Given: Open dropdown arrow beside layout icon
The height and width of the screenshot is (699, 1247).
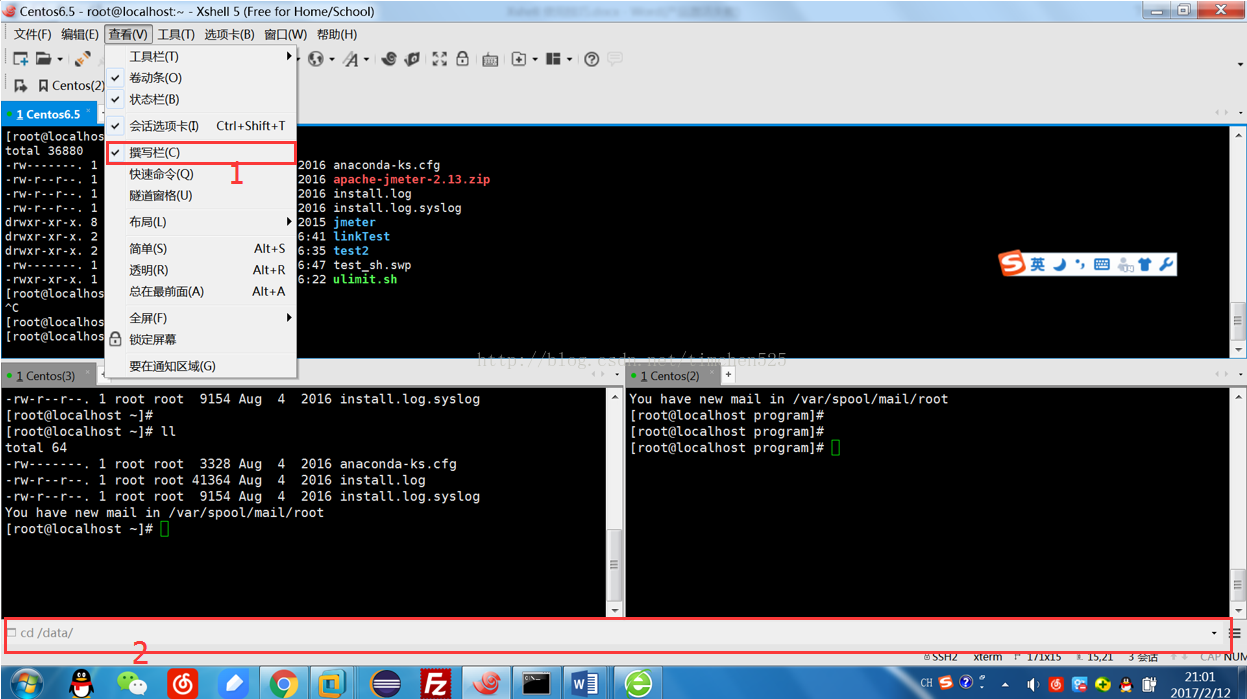Looking at the screenshot, I should [569, 59].
